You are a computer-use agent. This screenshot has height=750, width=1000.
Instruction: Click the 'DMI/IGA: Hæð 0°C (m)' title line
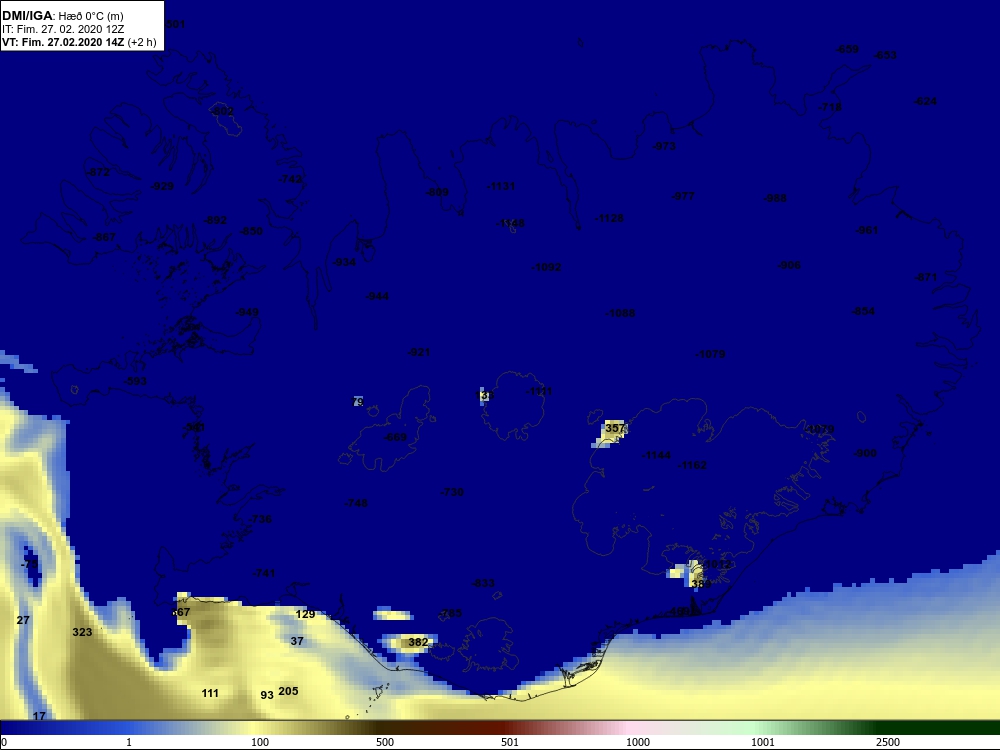62,16
